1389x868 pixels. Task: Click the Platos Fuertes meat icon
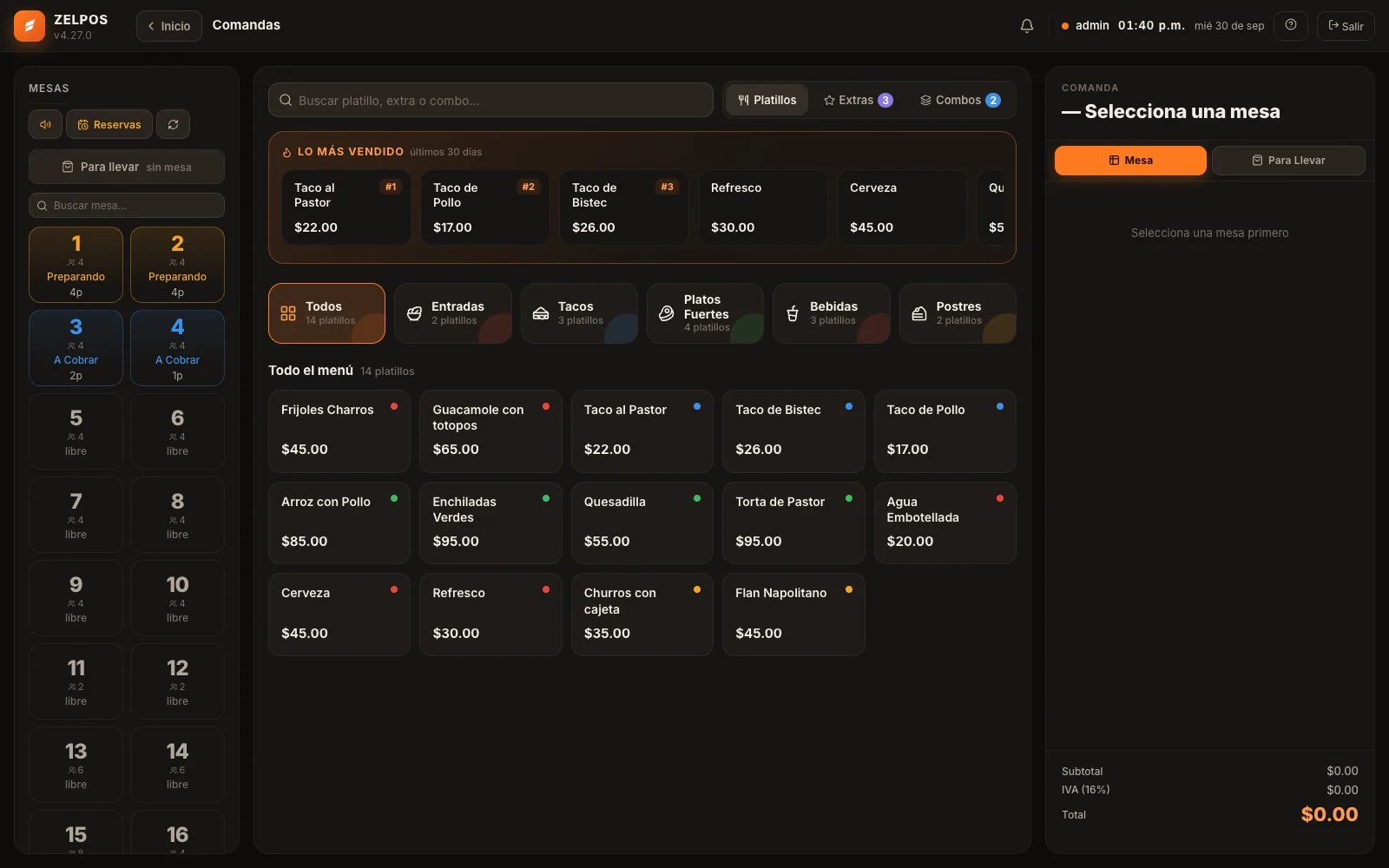point(667,313)
